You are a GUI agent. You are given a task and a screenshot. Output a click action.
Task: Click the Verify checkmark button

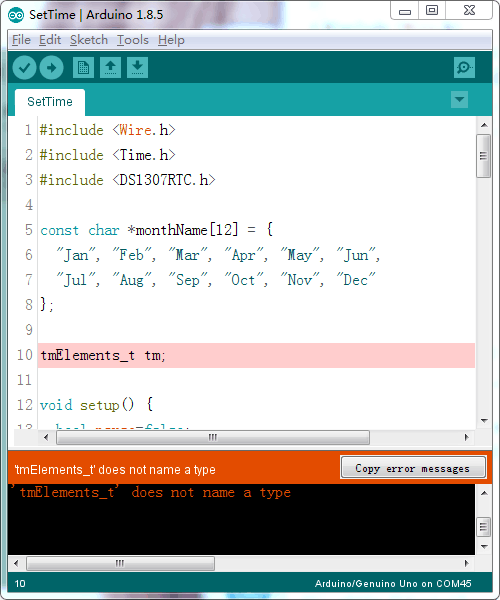coord(24,68)
